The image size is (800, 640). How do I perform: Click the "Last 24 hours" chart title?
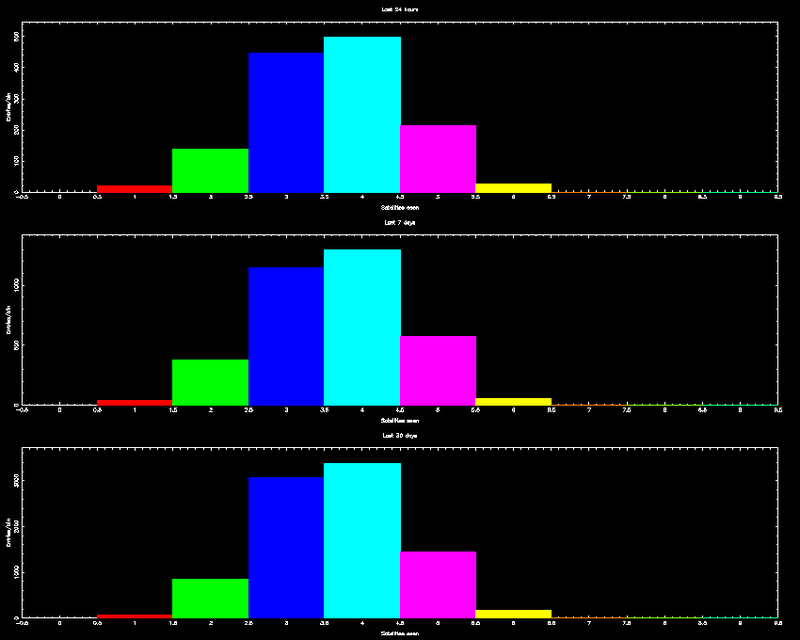click(400, 9)
